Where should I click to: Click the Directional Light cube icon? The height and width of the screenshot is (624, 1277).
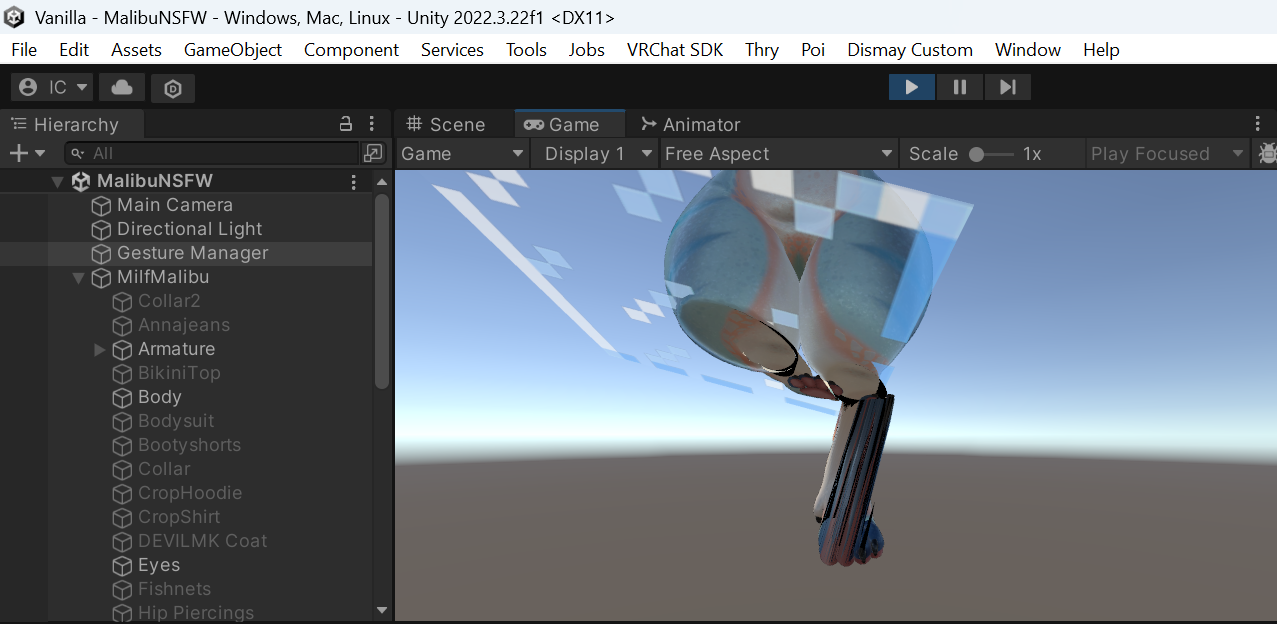(101, 229)
